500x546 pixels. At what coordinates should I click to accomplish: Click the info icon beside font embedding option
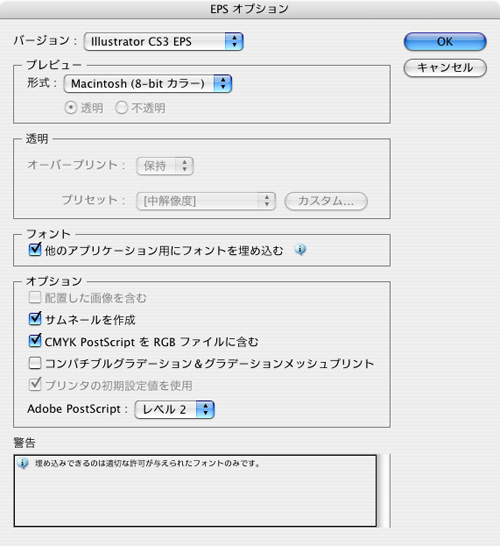pyautogui.click(x=300, y=249)
